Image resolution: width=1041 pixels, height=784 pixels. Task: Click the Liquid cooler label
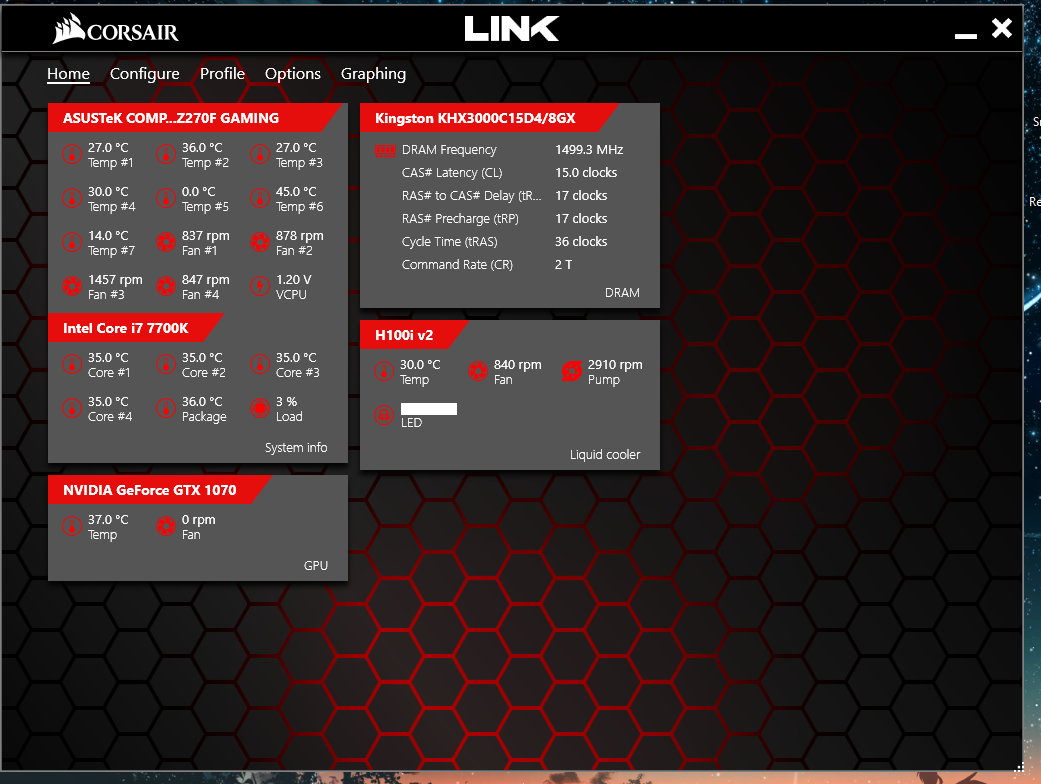[605, 455]
